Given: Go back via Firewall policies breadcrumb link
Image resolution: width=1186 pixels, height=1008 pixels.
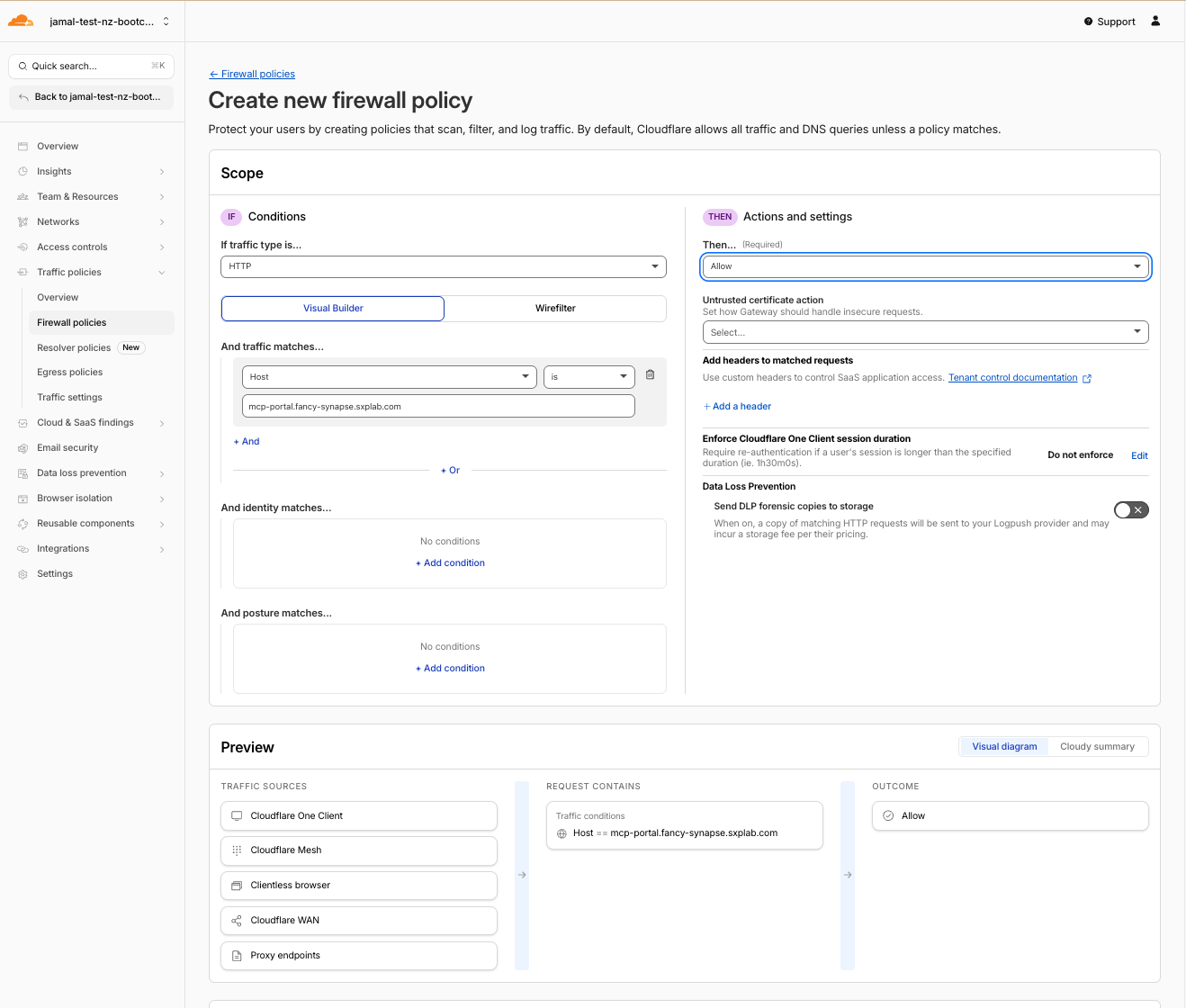Looking at the screenshot, I should tap(252, 74).
